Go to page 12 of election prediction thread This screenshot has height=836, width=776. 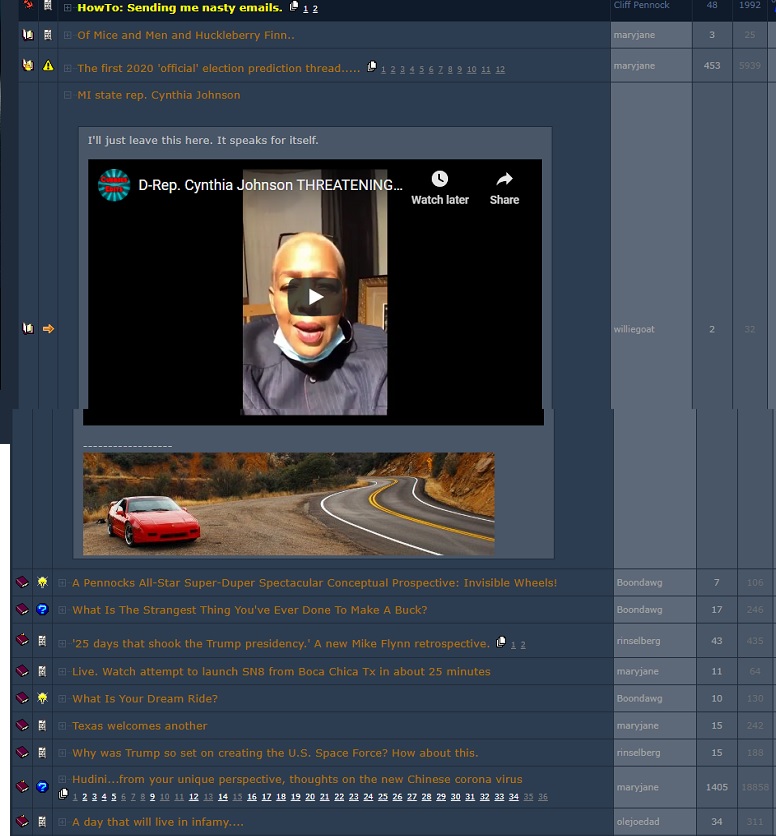499,70
